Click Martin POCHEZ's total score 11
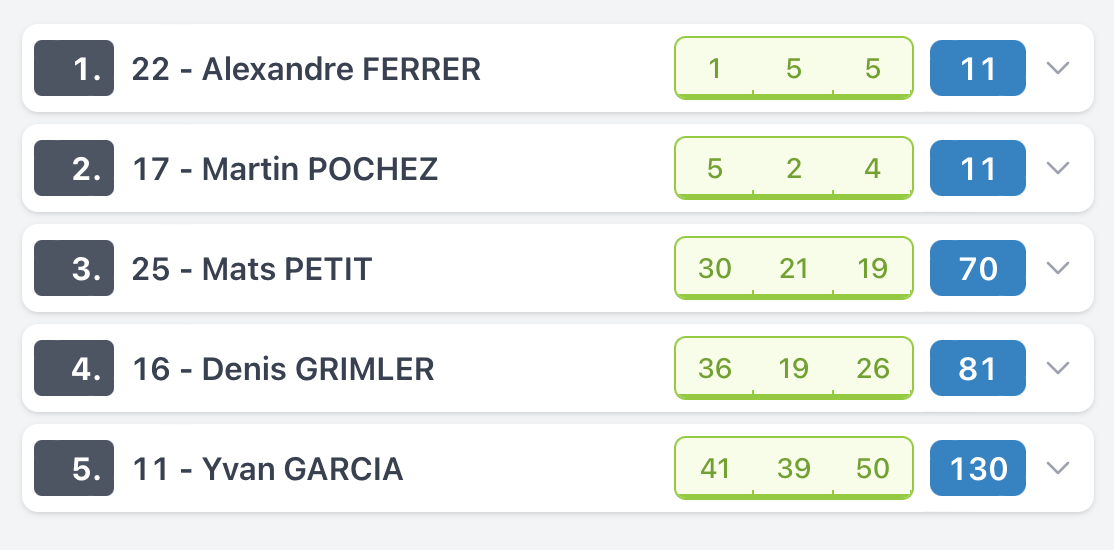Viewport: 1114px width, 550px height. point(978,168)
